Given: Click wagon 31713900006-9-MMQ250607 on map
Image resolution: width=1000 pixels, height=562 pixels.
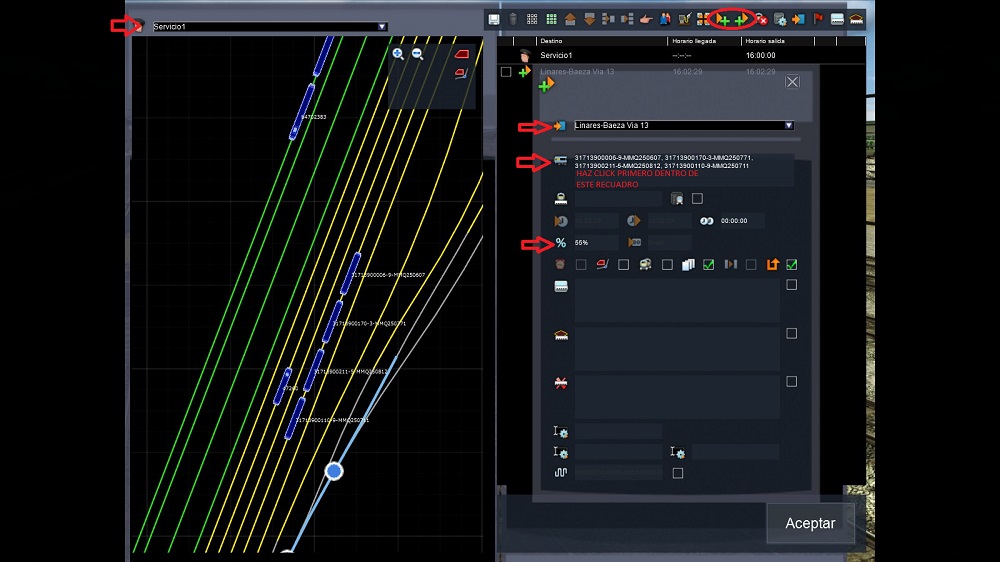Looking at the screenshot, I should [x=349, y=274].
